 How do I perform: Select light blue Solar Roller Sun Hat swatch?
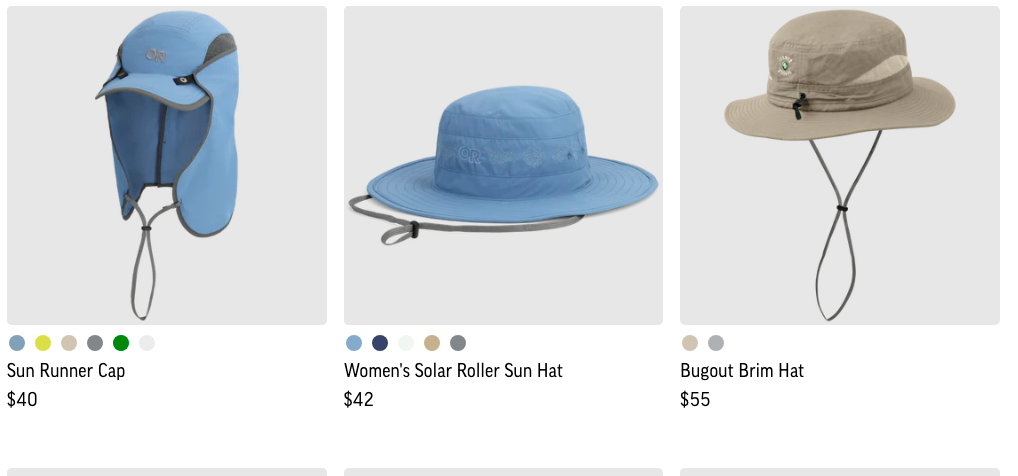(354, 343)
